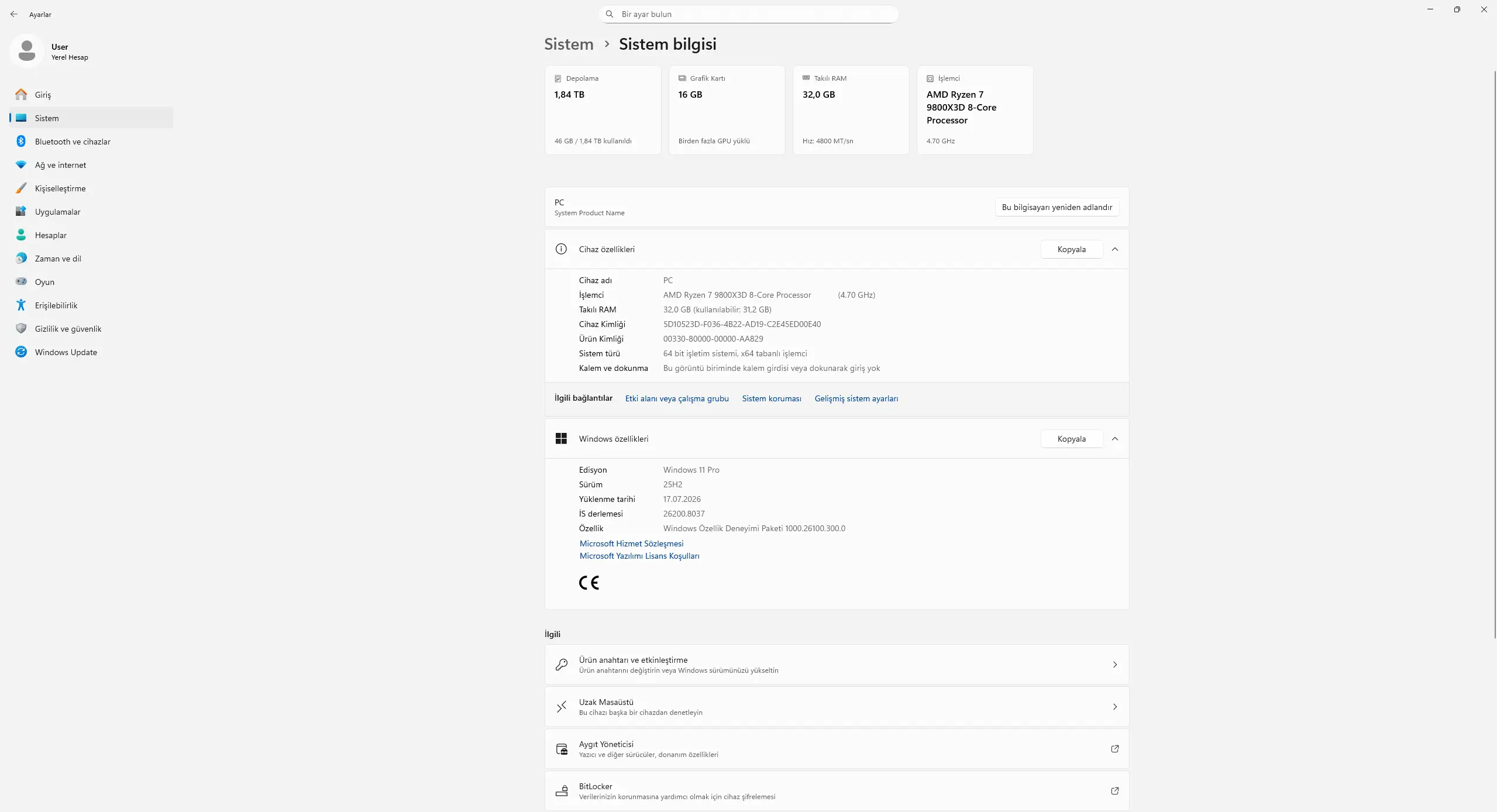Collapse the Windows özellikleri section
1497x812 pixels.
click(x=1115, y=439)
